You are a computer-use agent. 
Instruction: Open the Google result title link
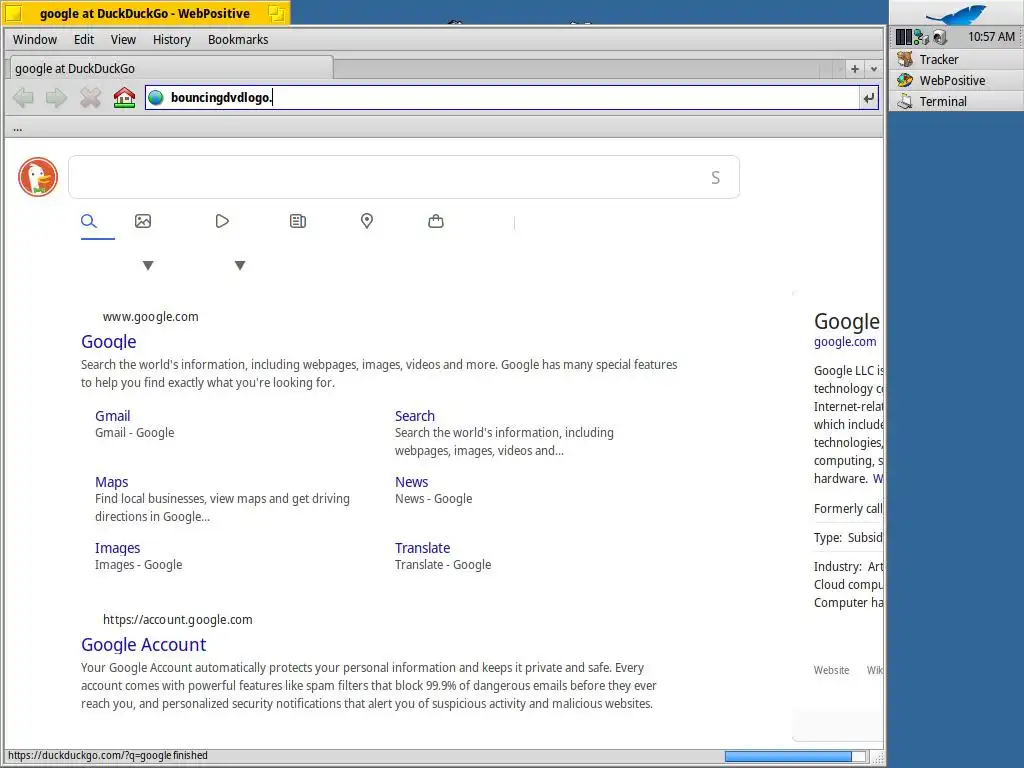108,342
